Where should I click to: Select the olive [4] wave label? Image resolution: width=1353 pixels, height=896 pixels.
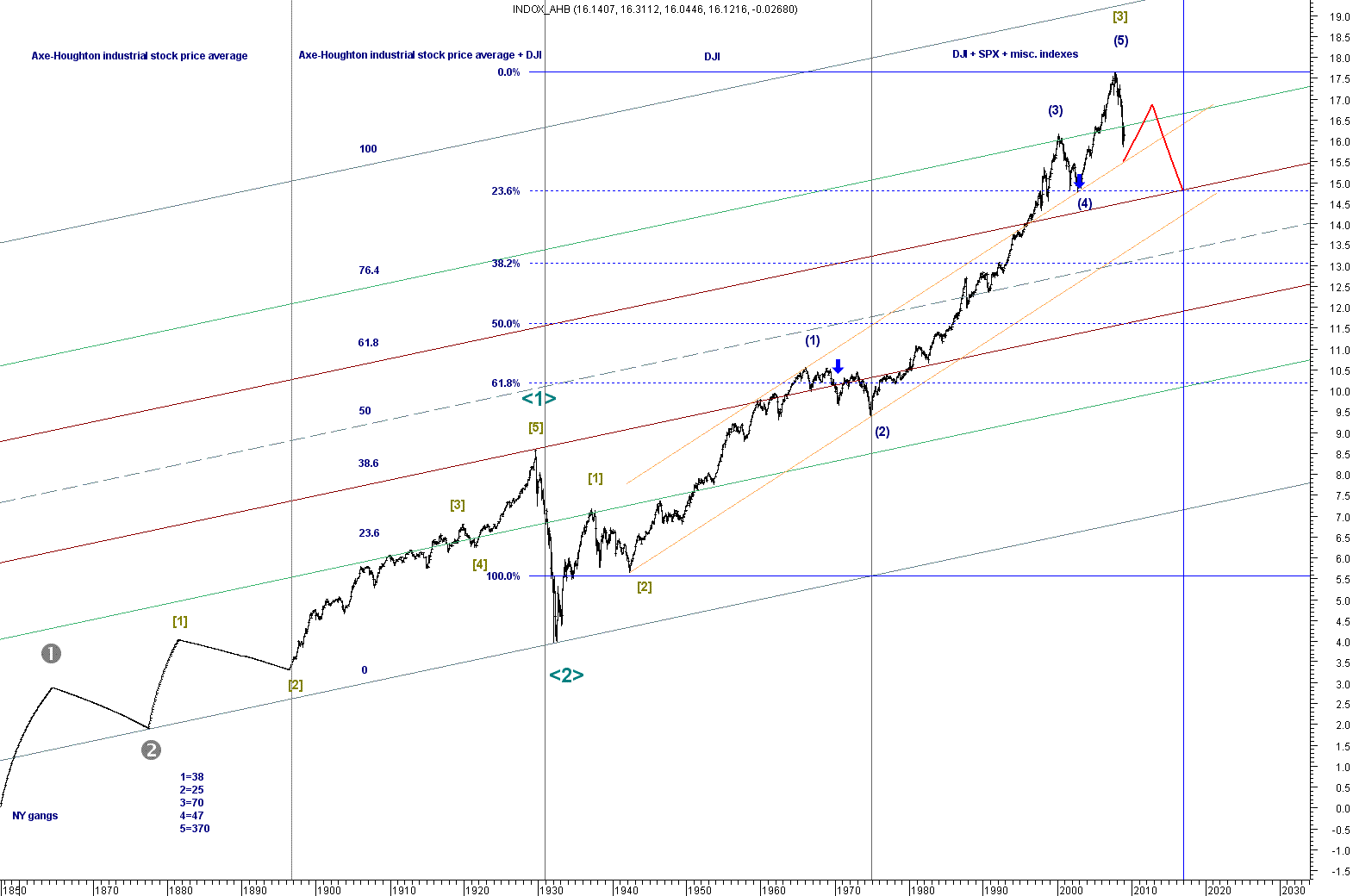tap(480, 564)
